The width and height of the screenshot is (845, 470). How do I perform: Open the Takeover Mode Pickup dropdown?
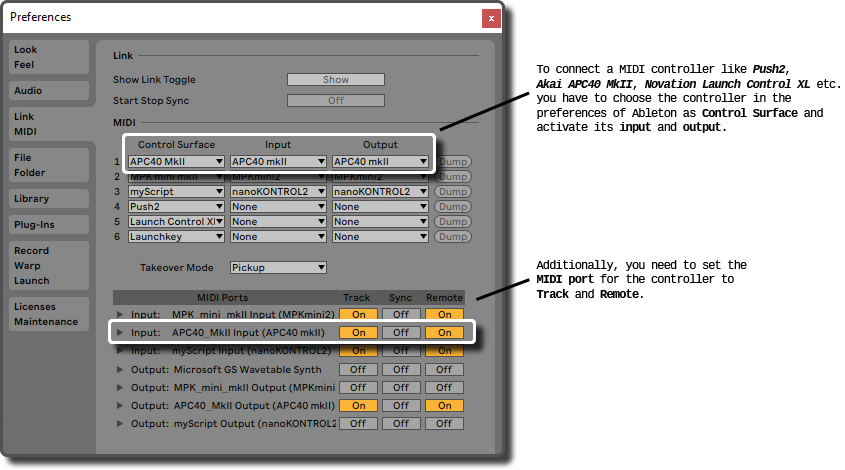pos(278,267)
